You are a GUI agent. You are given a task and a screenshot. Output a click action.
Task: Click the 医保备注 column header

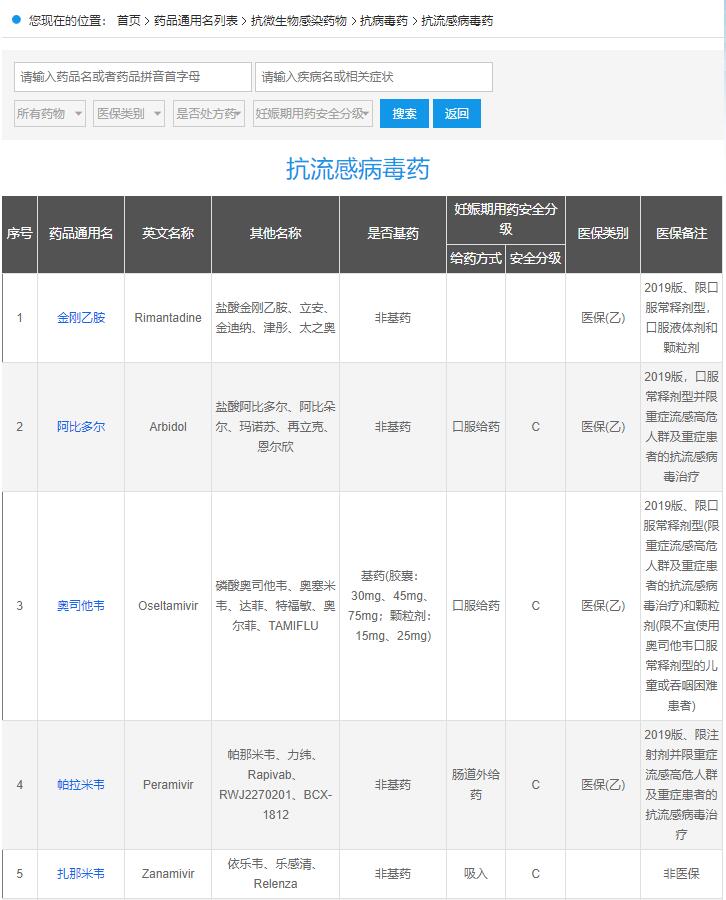coord(682,234)
